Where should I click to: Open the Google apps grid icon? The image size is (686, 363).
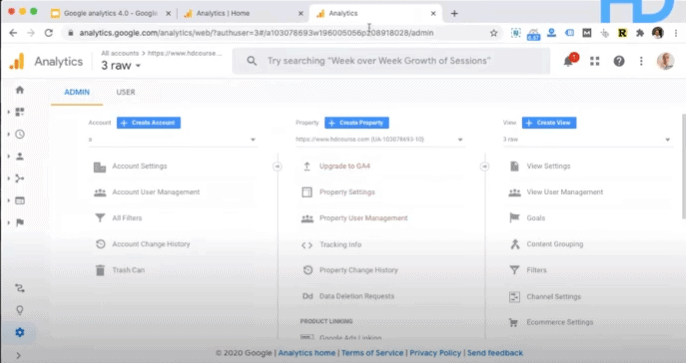click(x=595, y=61)
